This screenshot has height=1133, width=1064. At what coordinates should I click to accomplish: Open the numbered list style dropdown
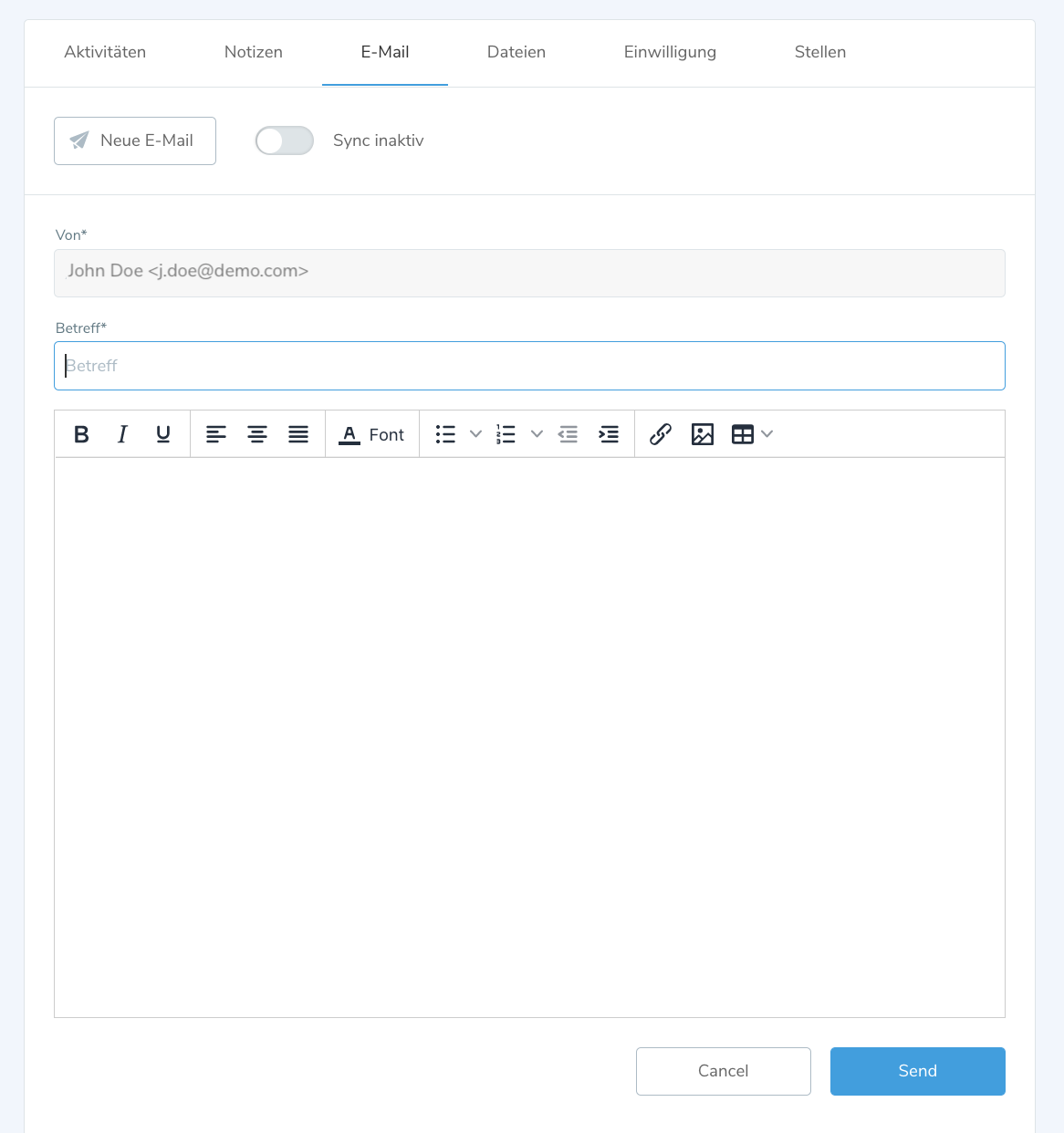537,434
